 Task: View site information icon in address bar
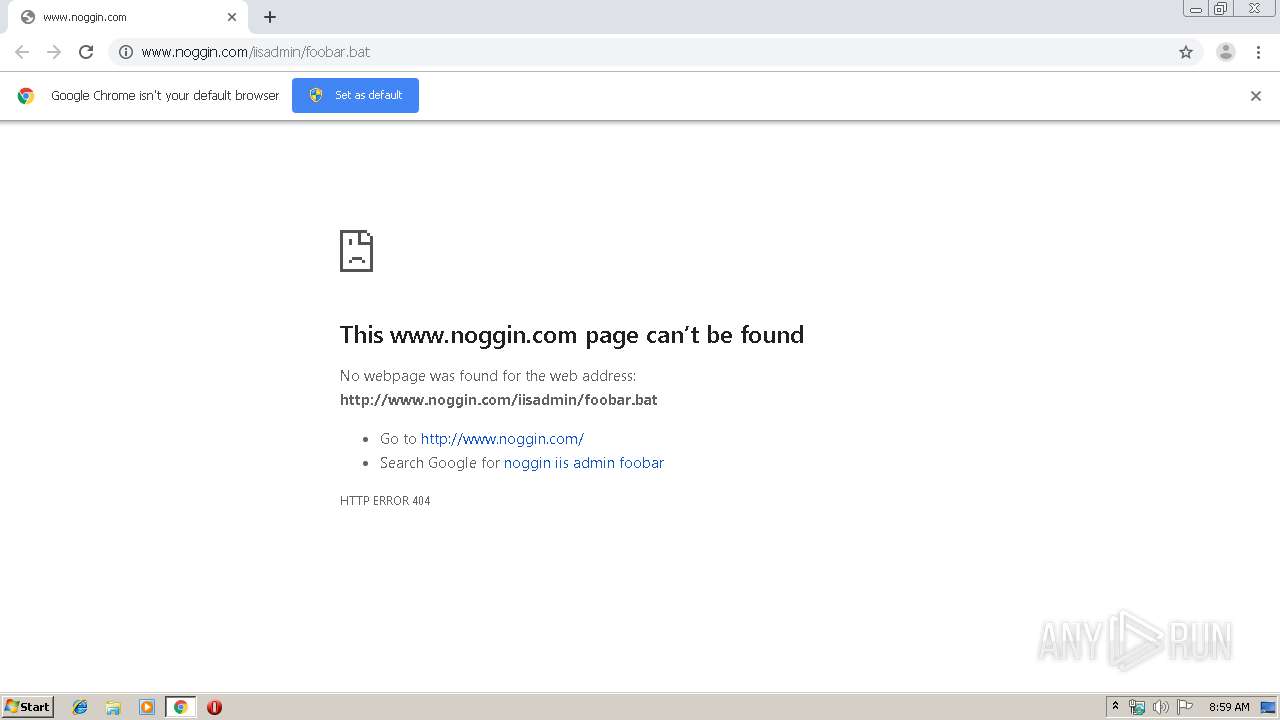pos(126,52)
